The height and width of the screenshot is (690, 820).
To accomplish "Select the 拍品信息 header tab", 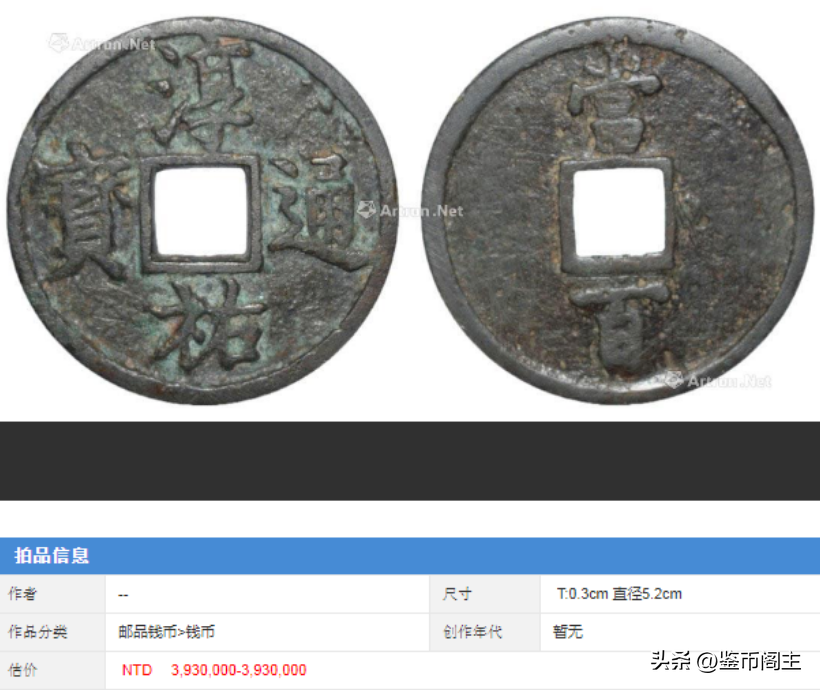I will 52,556.
